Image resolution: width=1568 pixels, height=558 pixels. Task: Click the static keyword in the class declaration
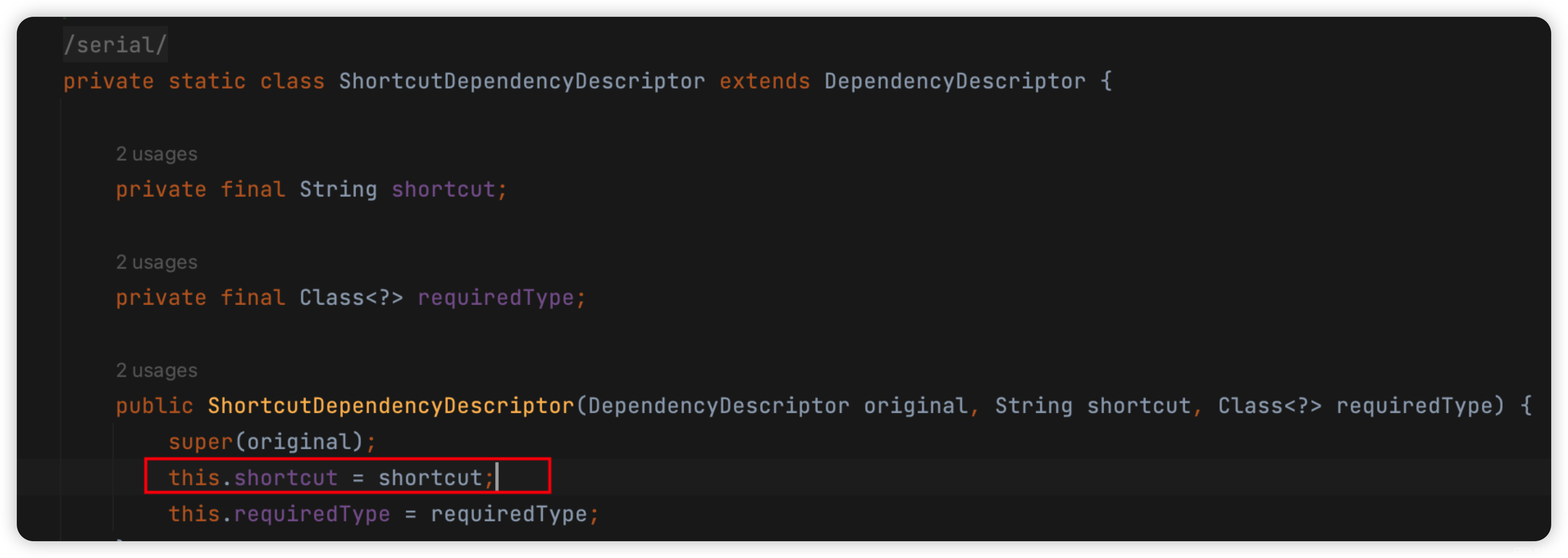(x=207, y=82)
